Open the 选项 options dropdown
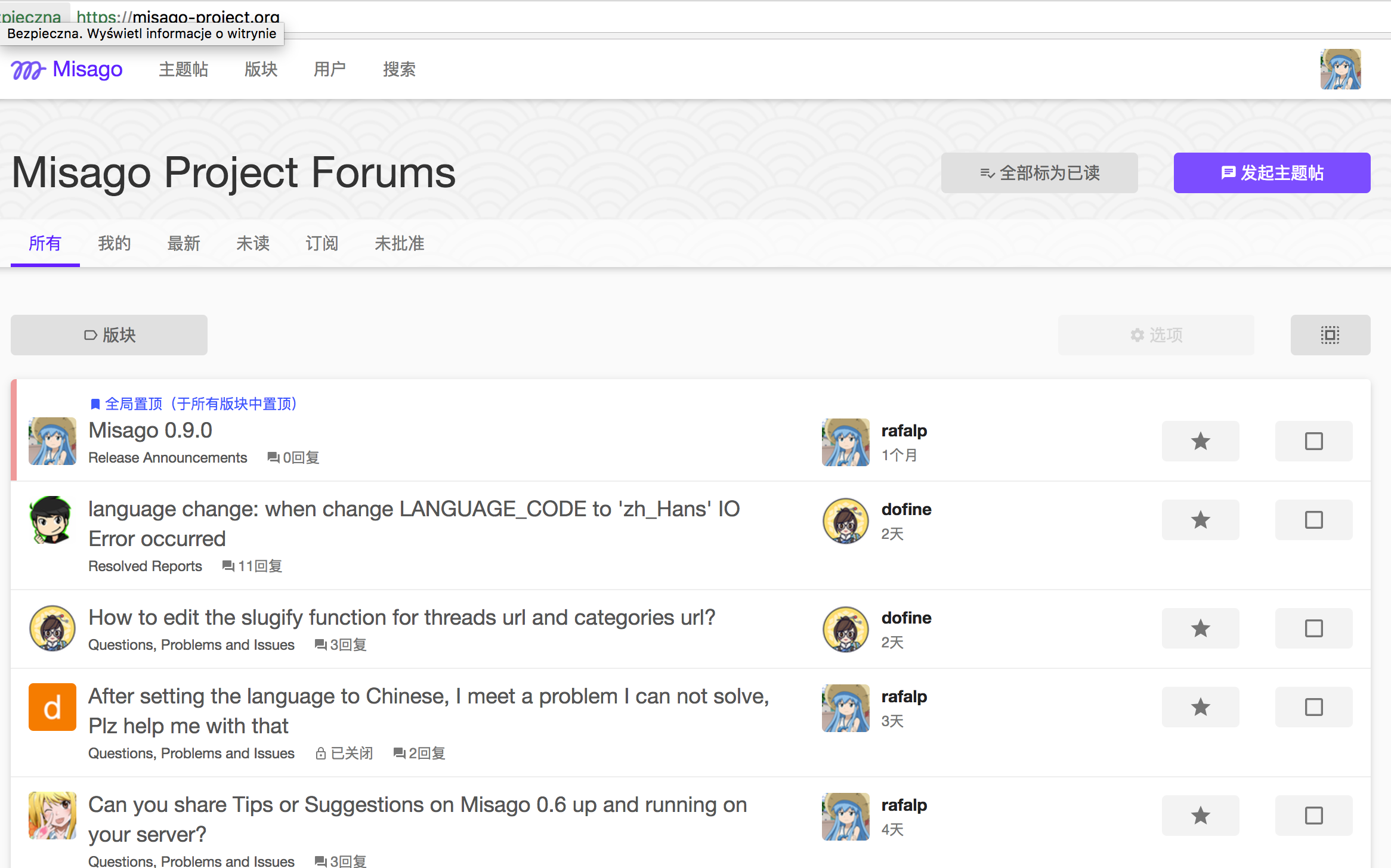This screenshot has width=1391, height=868. [x=1155, y=335]
